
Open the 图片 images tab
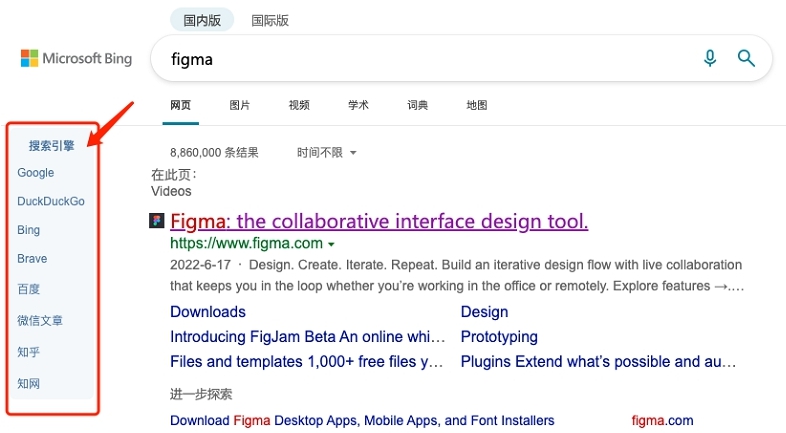pyautogui.click(x=240, y=105)
